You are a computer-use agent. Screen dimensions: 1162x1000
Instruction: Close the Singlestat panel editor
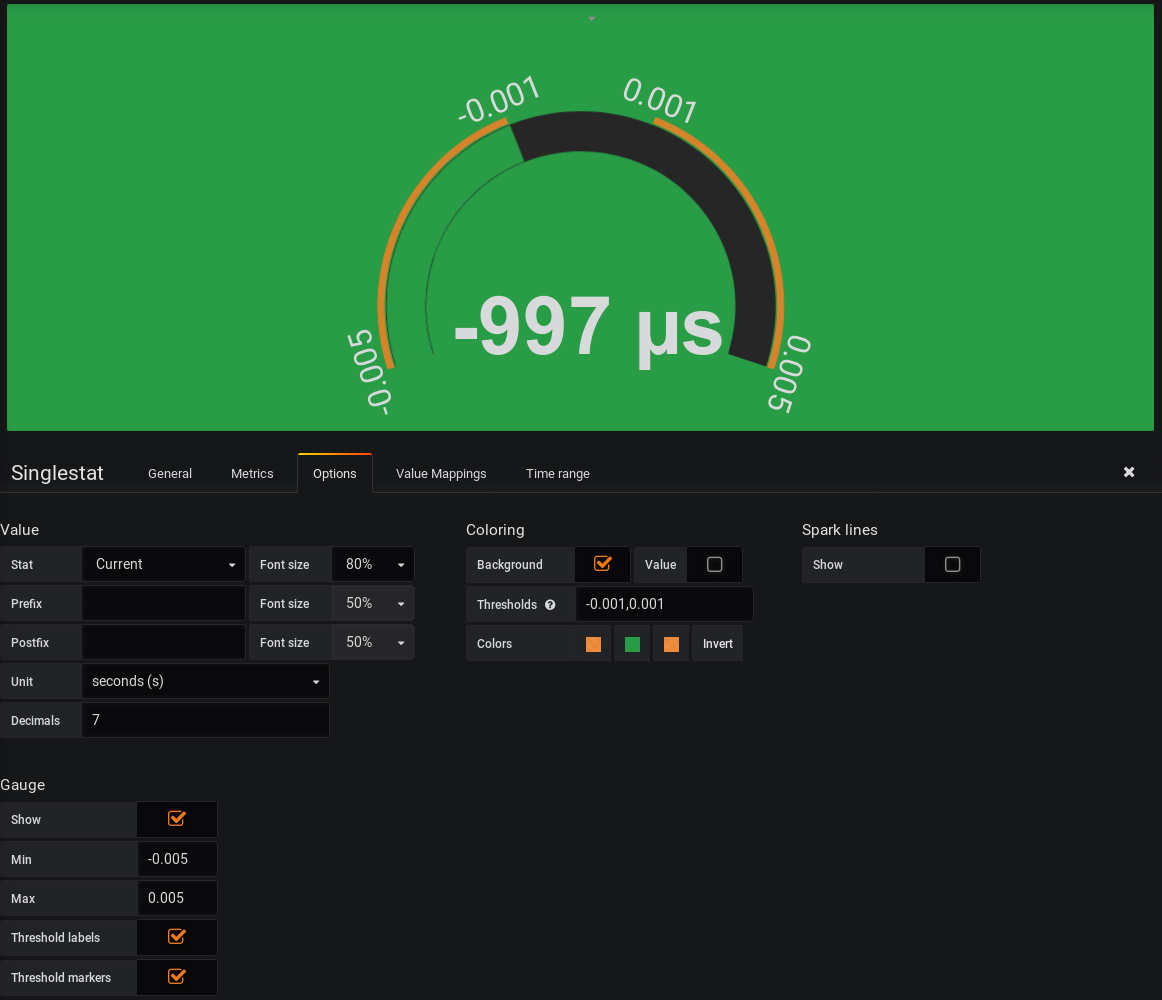click(x=1128, y=471)
